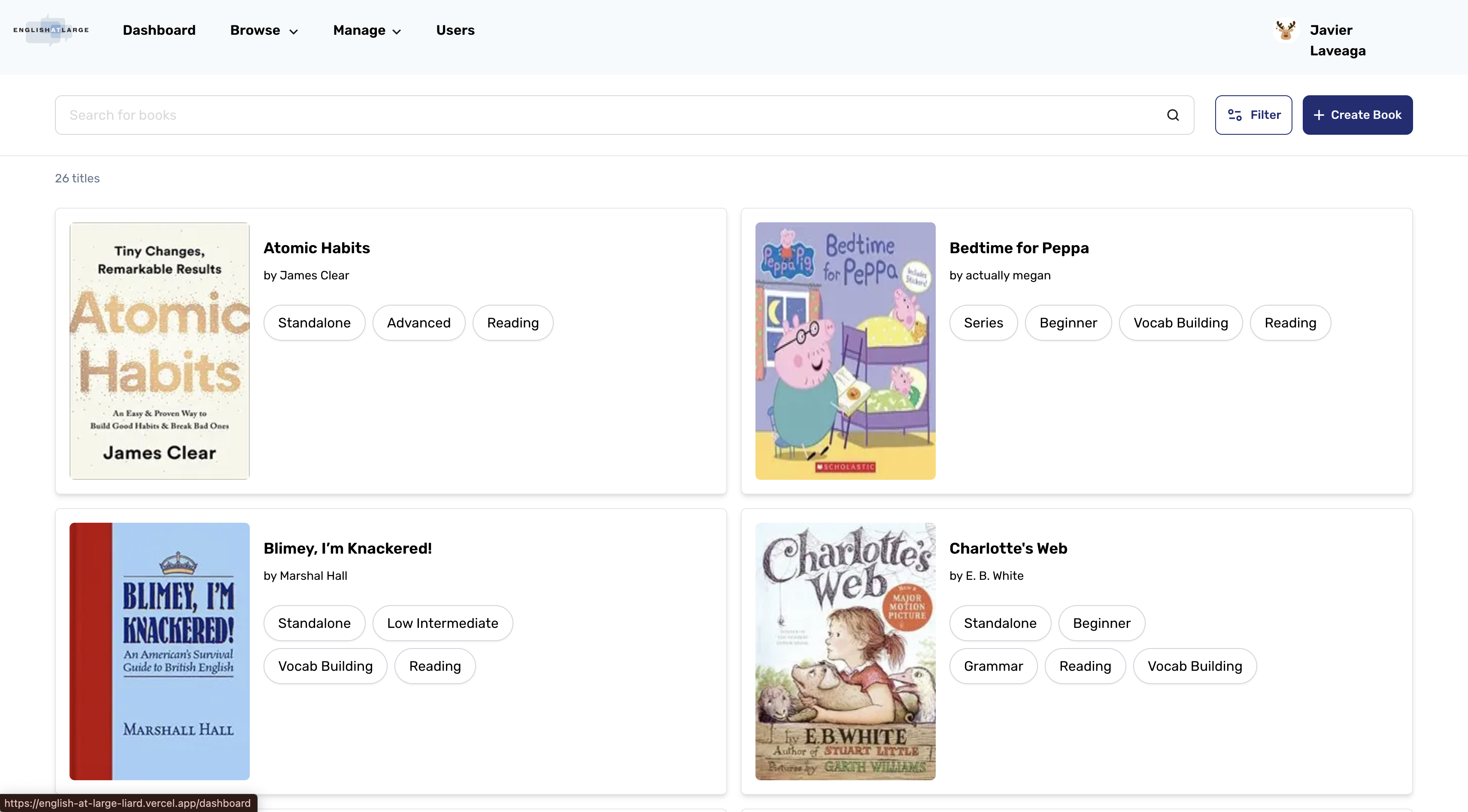Image resolution: width=1468 pixels, height=812 pixels.
Task: Open the Charlotte's Web title
Action: pyautogui.click(x=1008, y=548)
